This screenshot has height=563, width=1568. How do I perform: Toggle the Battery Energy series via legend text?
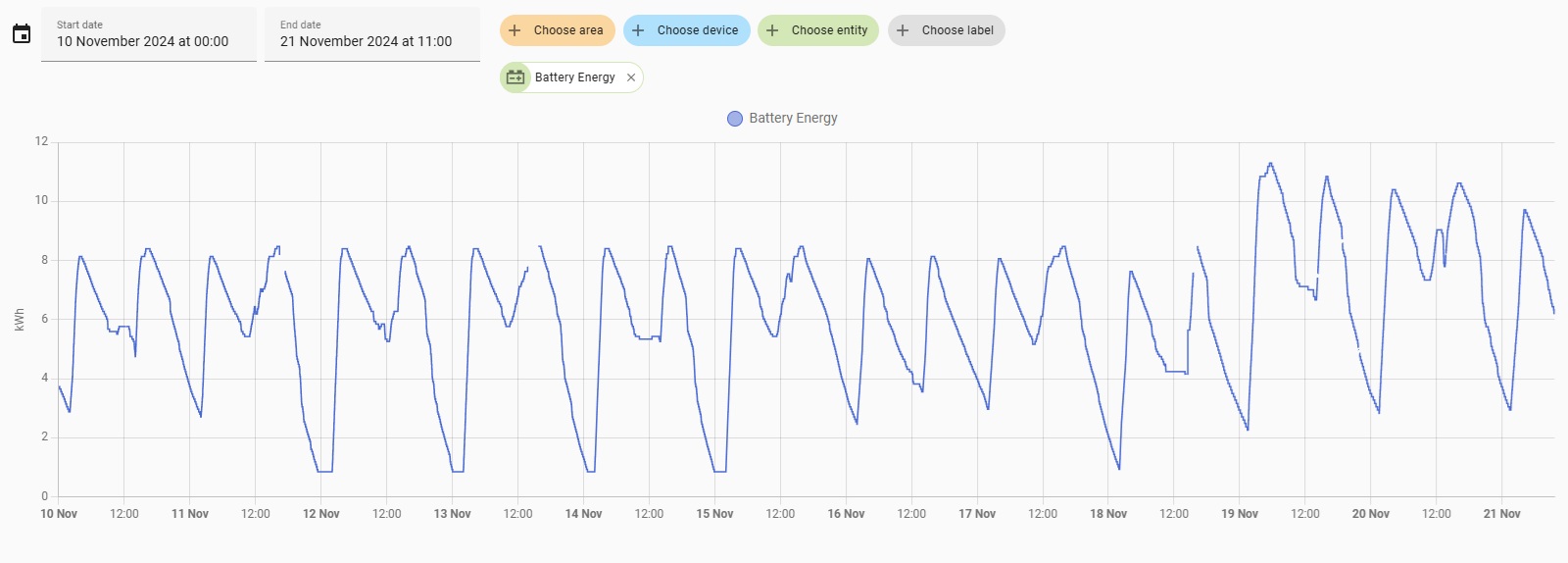(x=793, y=118)
